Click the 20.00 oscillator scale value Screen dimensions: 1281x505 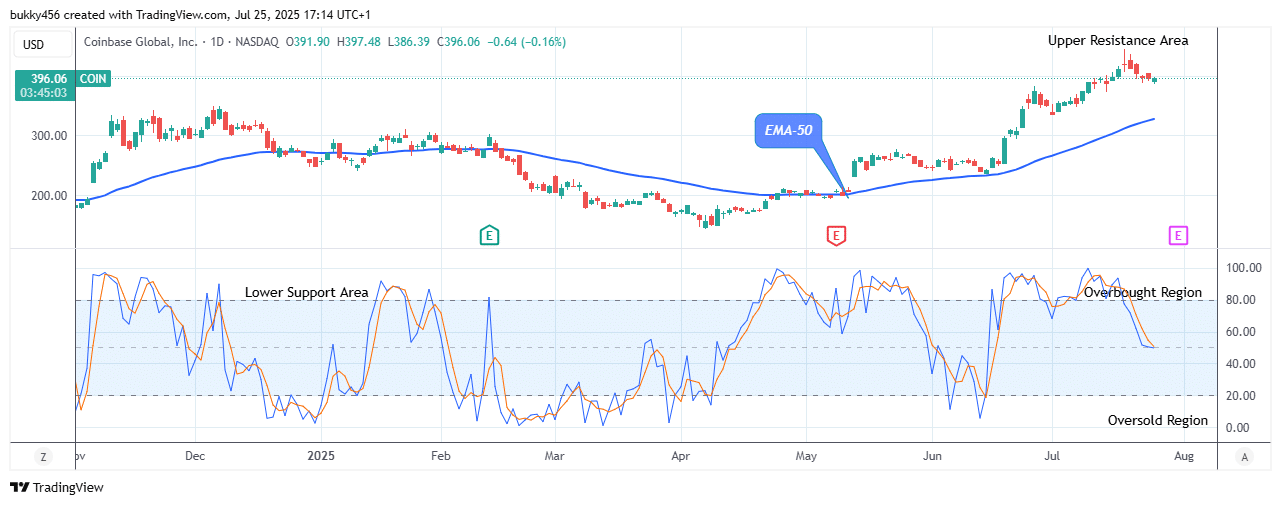1243,396
